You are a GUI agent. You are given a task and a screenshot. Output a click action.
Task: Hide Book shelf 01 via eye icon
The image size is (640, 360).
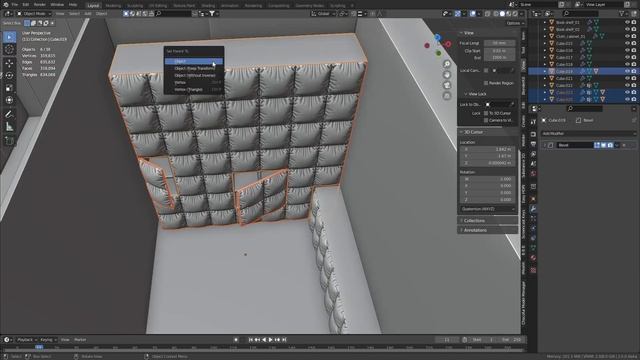click(x=627, y=22)
